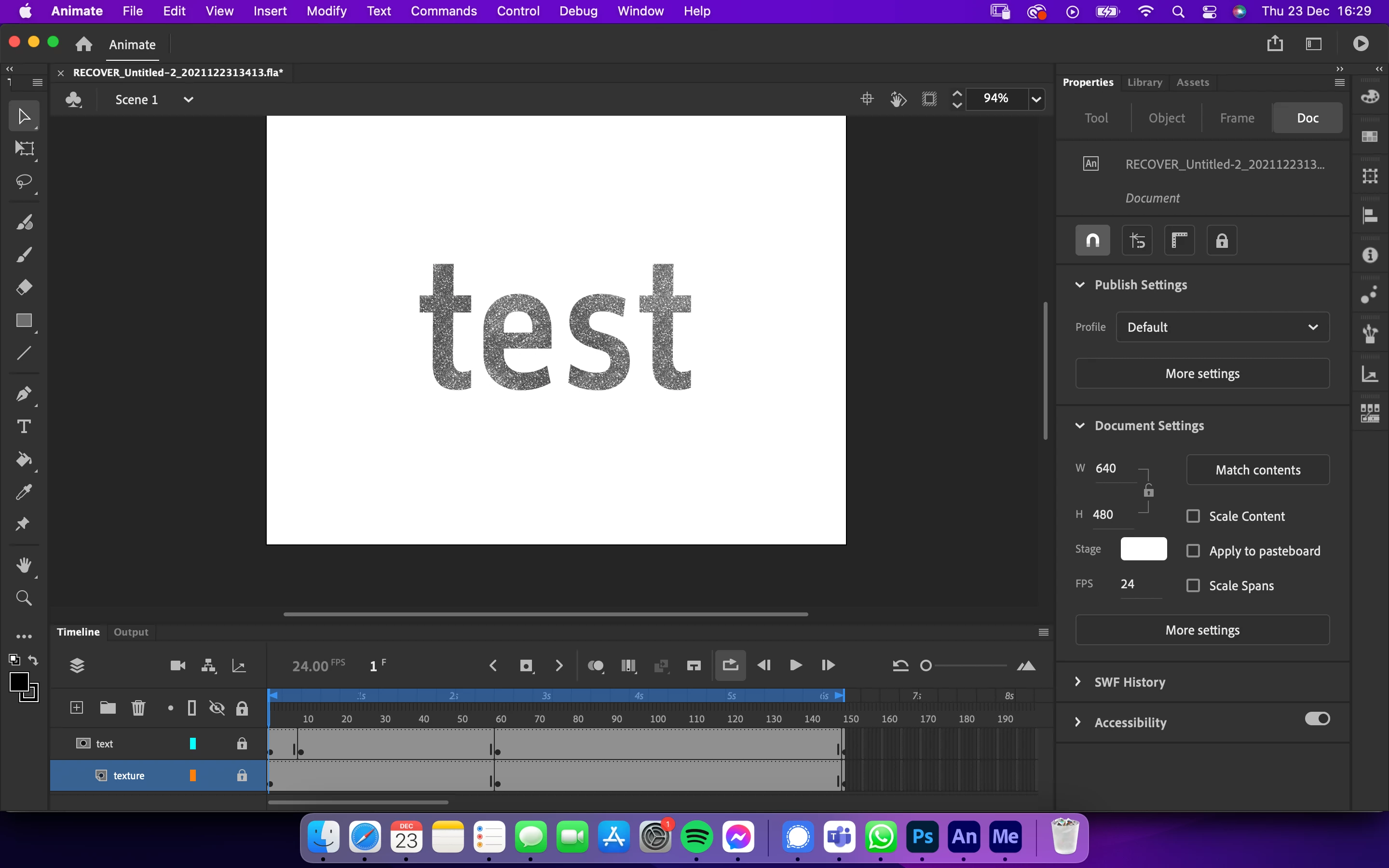Select the Text tool
The height and width of the screenshot is (868, 1389).
(x=24, y=427)
